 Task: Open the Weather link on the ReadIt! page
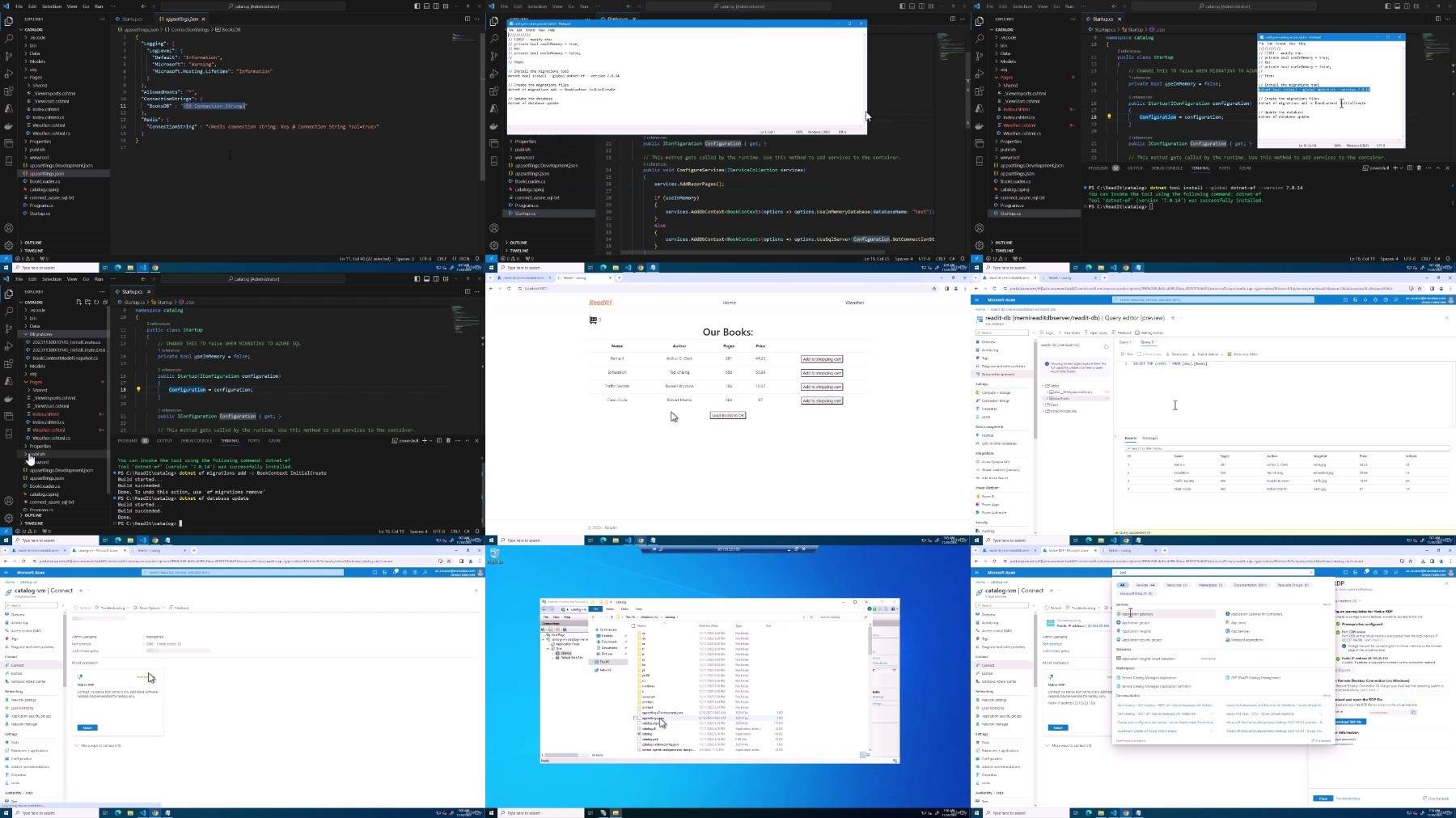855,303
